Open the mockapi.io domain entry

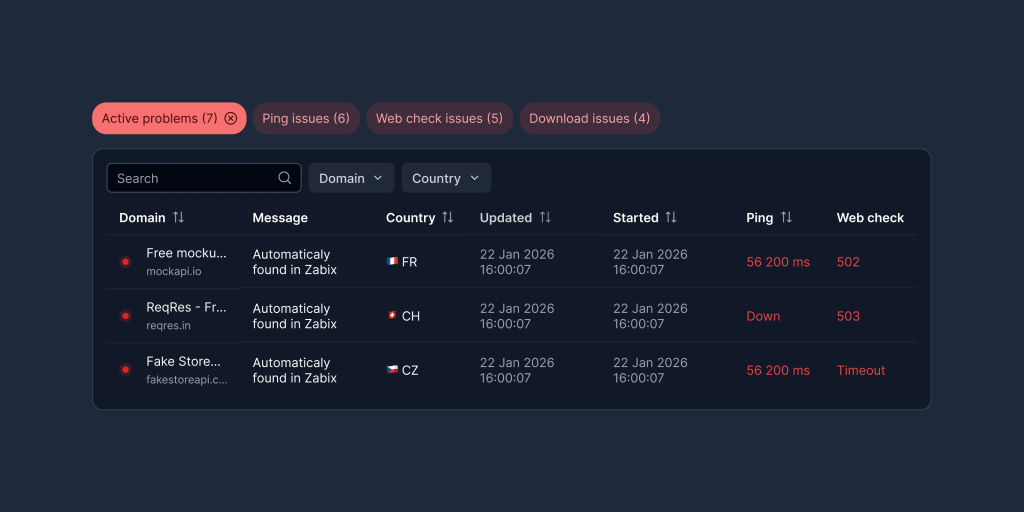186,262
